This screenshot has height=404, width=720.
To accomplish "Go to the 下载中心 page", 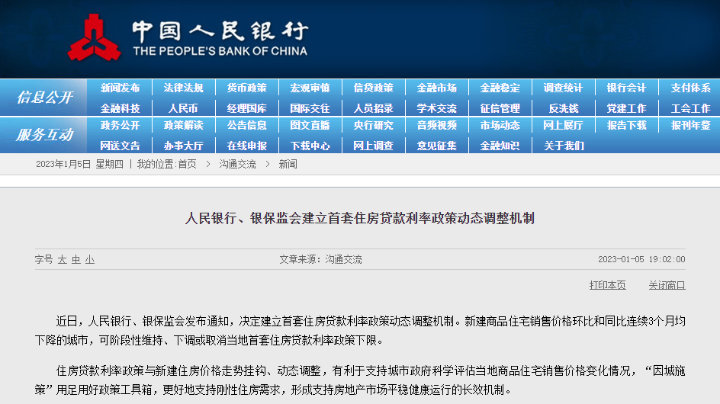I will 310,145.
